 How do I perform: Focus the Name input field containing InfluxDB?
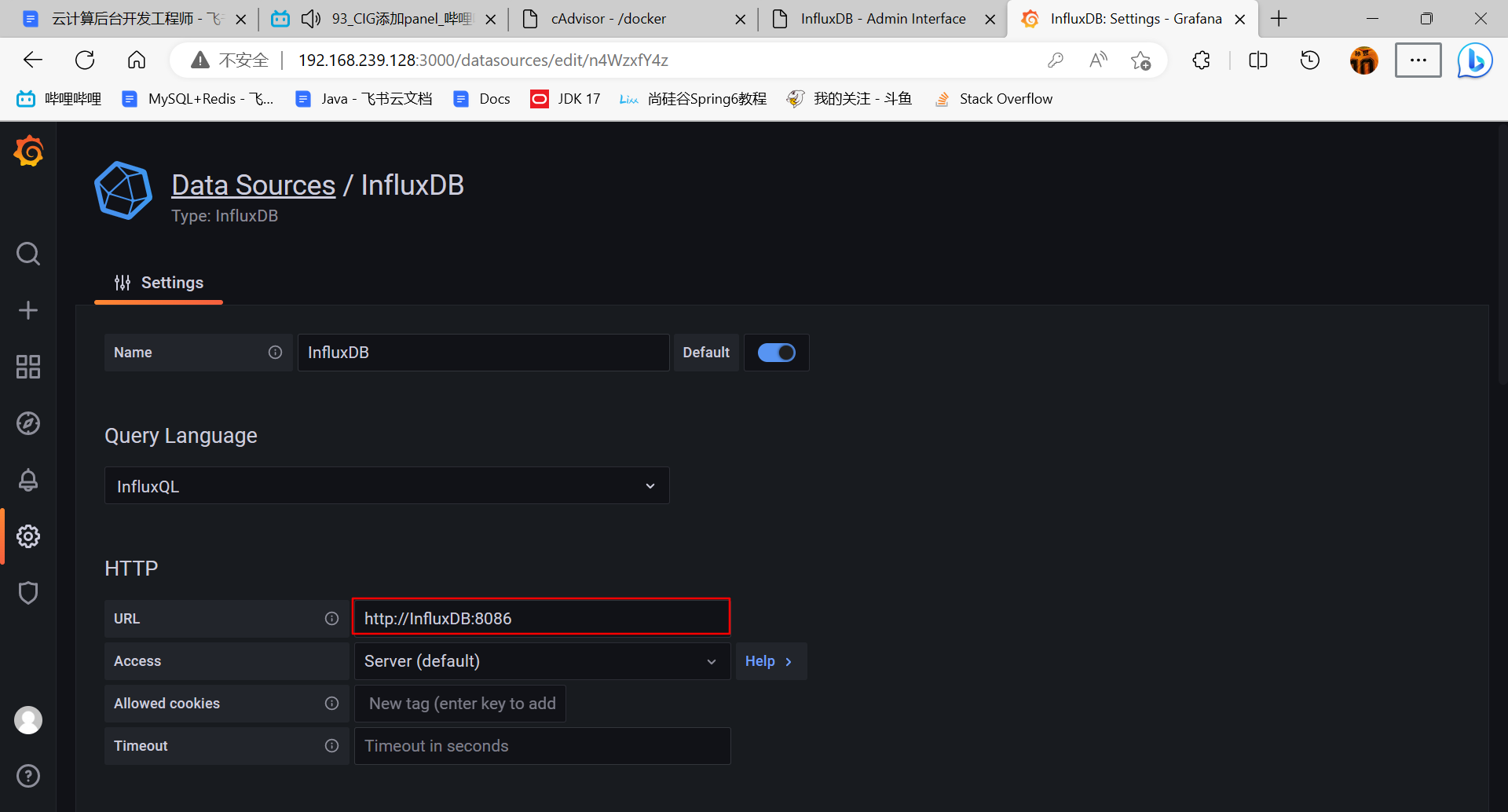(x=484, y=353)
